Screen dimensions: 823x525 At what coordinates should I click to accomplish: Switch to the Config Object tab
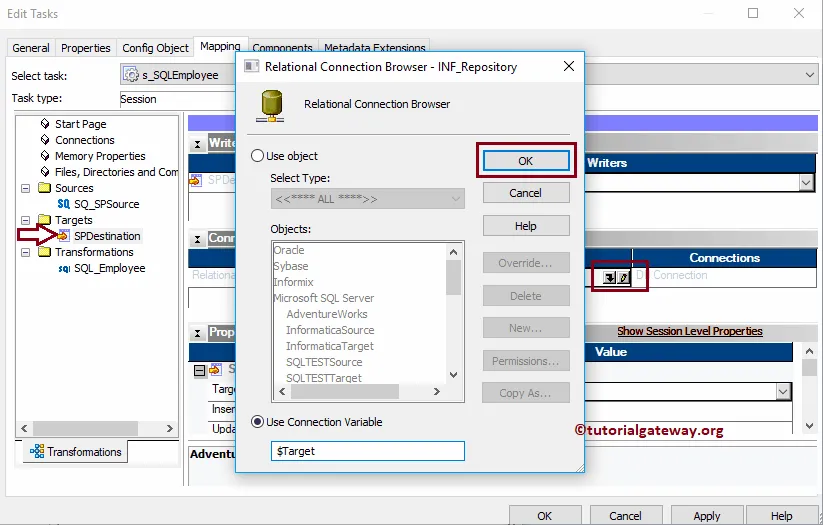click(x=155, y=48)
